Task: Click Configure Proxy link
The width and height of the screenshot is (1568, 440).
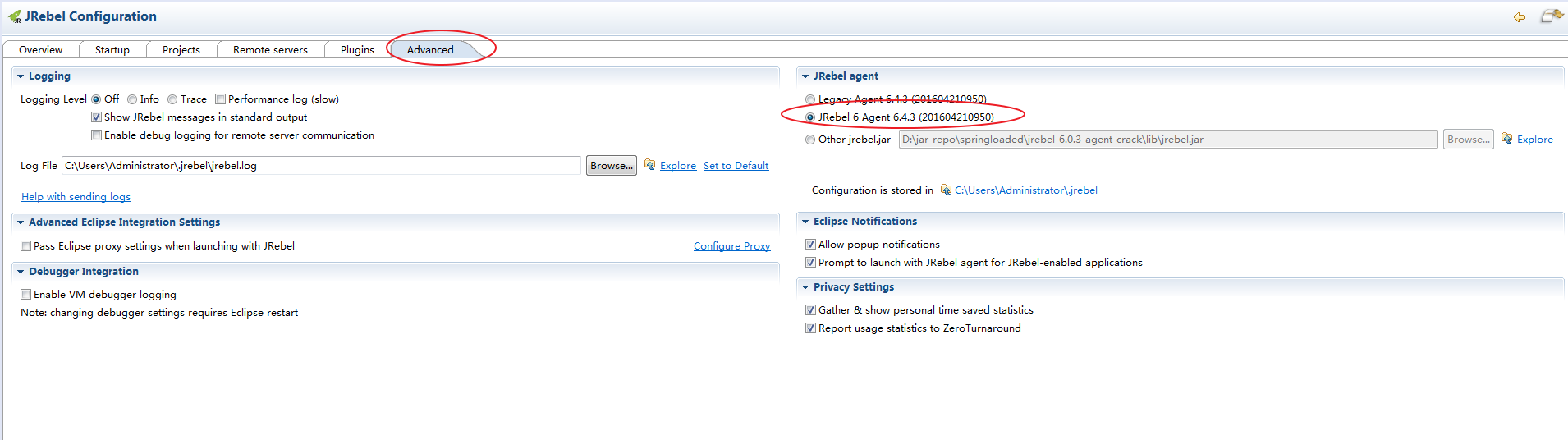Action: [x=731, y=246]
